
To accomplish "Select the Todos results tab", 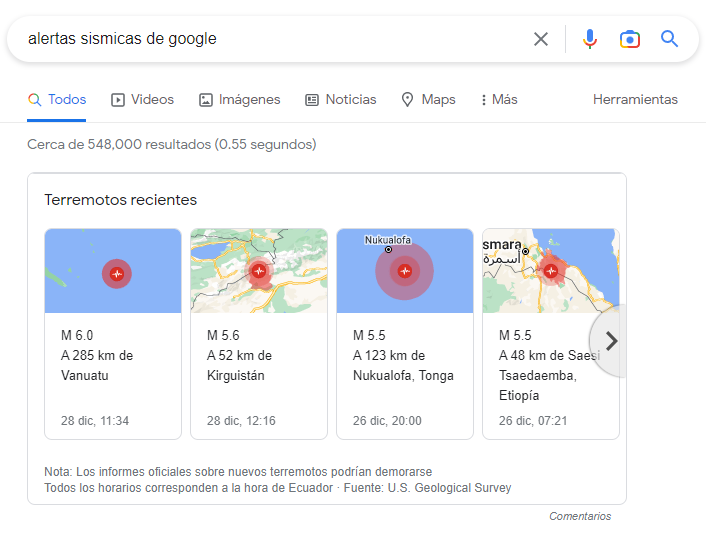I will (x=57, y=100).
